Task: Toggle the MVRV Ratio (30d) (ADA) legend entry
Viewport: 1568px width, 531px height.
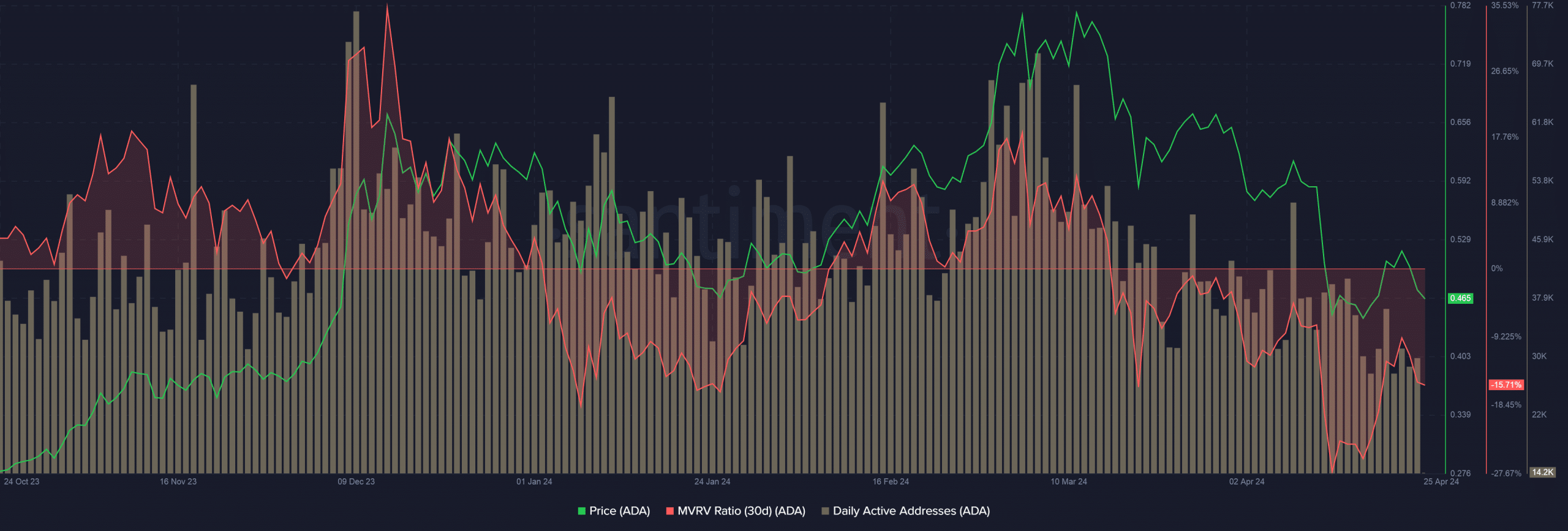Action: [x=736, y=511]
